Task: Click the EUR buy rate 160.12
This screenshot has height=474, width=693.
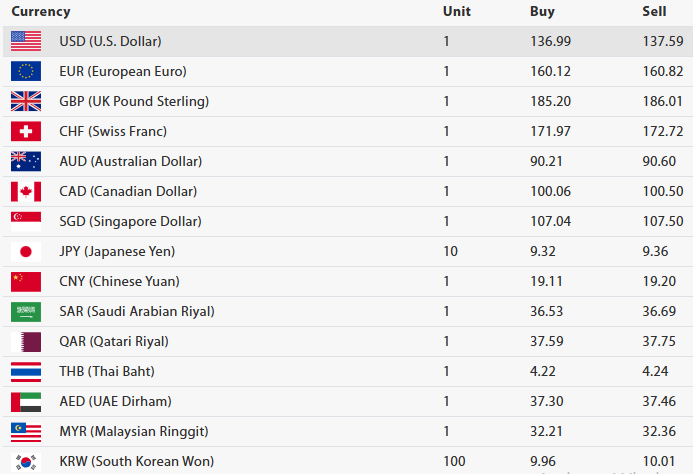Action: (550, 71)
